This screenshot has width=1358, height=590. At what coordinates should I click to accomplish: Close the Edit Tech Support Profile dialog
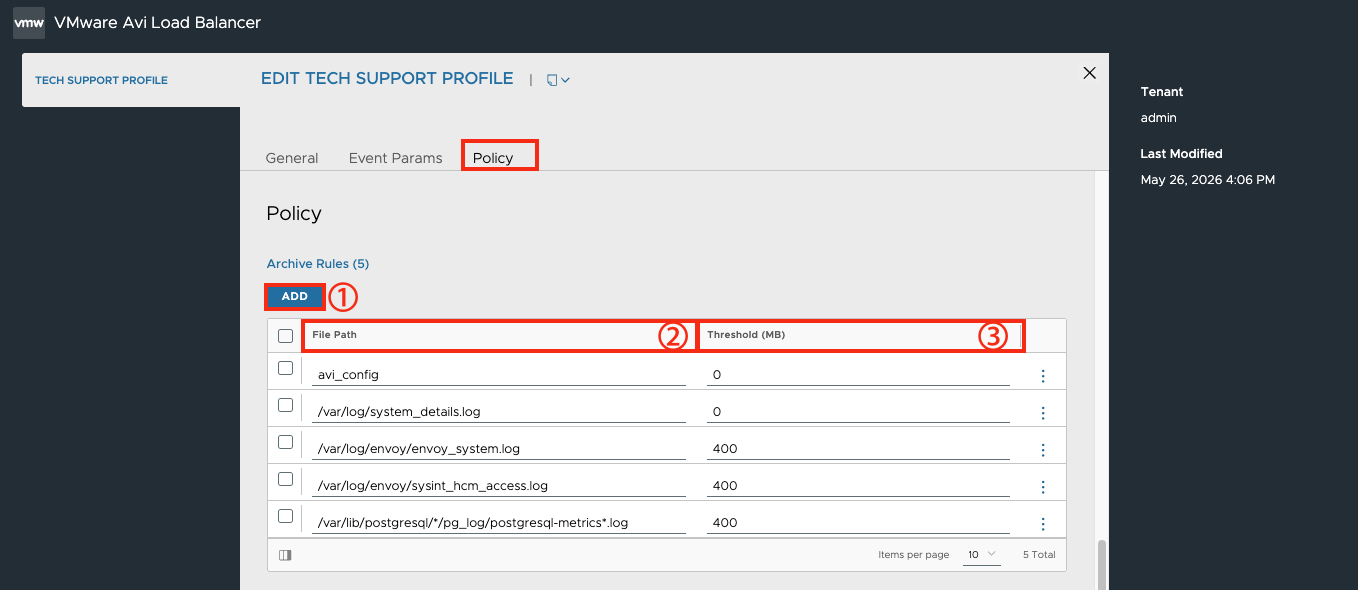point(1090,73)
